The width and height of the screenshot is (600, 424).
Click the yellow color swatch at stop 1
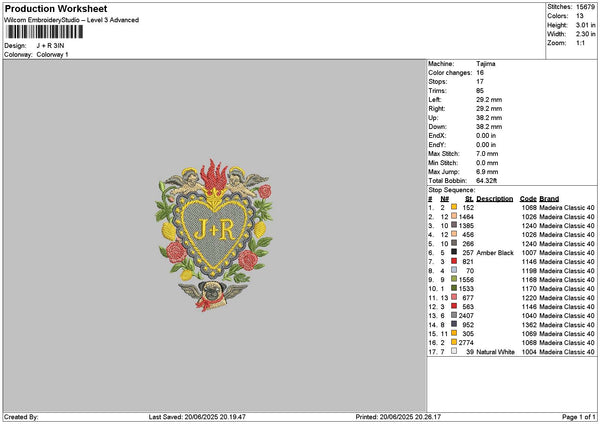click(454, 207)
